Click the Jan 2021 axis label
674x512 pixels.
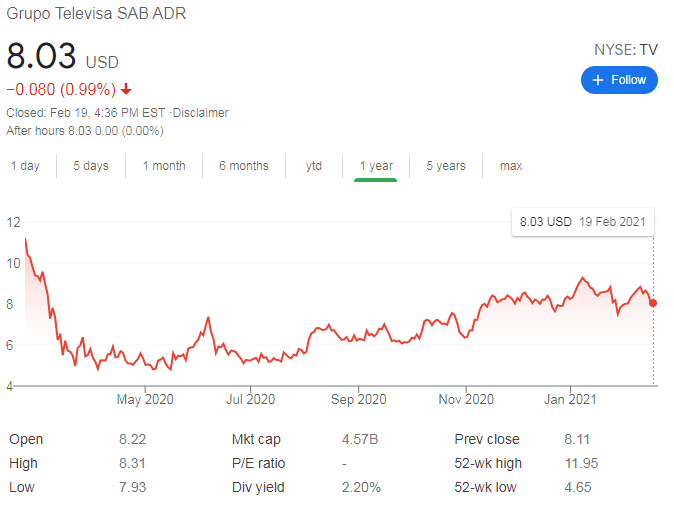pos(570,399)
